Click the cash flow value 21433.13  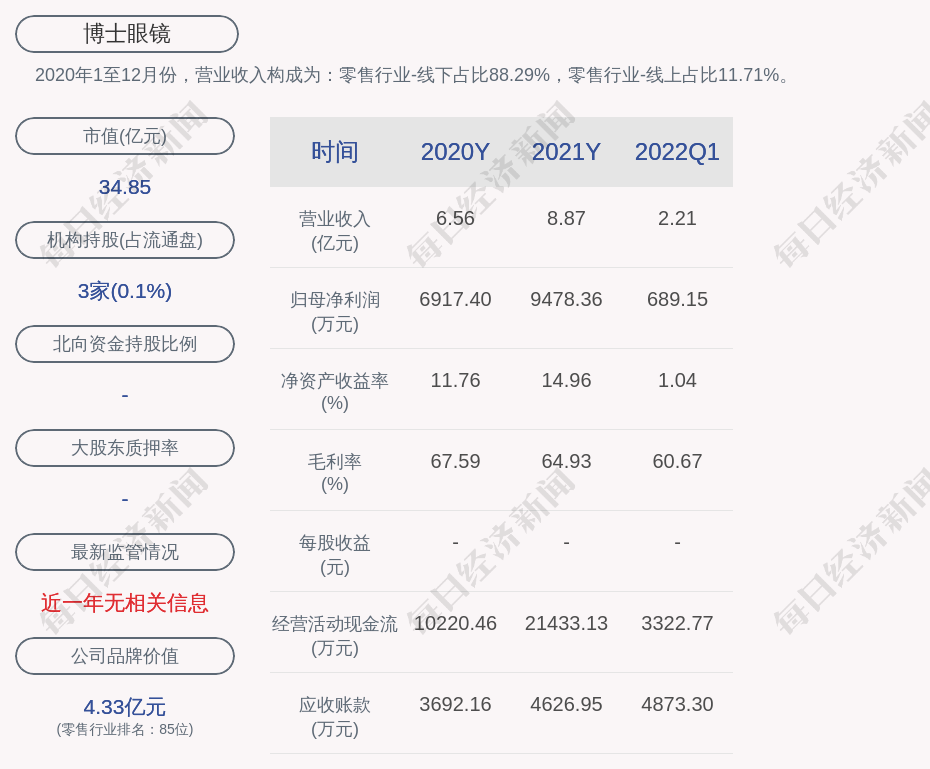pyautogui.click(x=566, y=623)
